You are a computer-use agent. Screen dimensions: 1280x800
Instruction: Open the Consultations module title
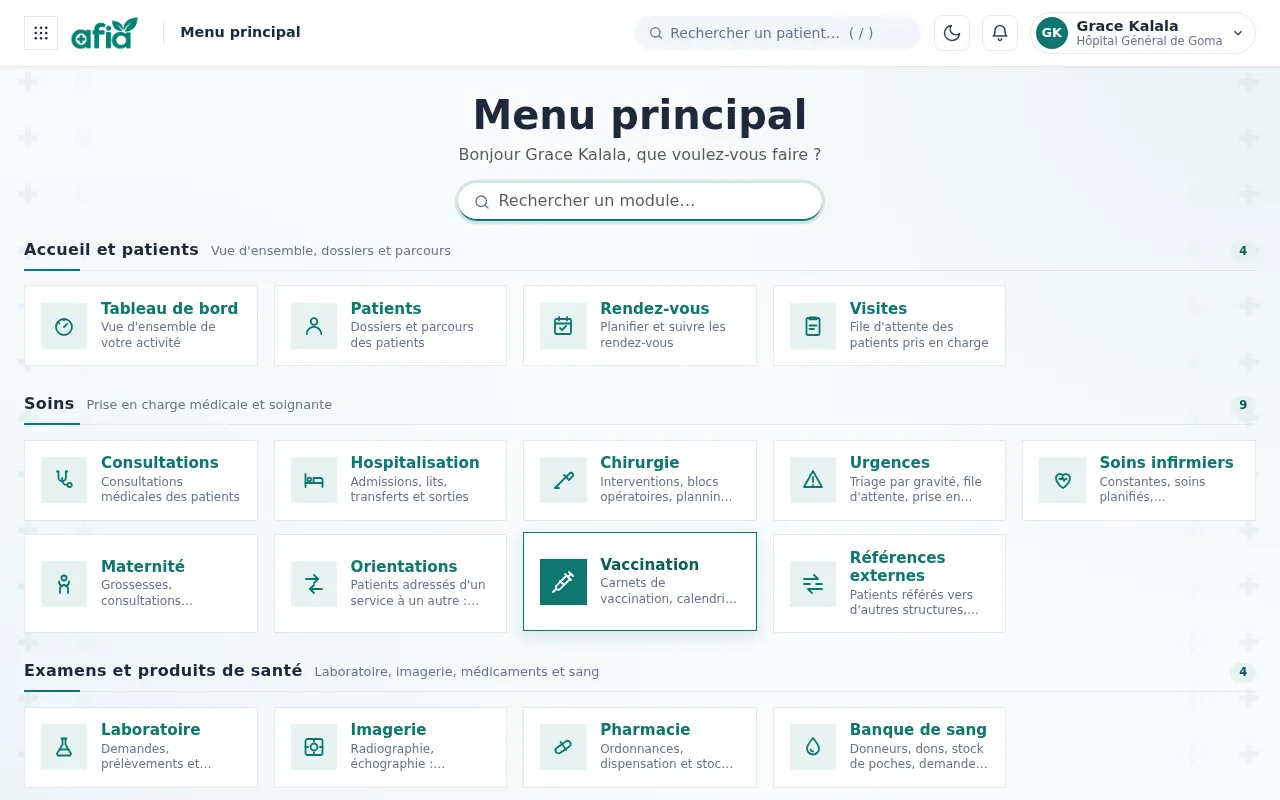click(160, 462)
